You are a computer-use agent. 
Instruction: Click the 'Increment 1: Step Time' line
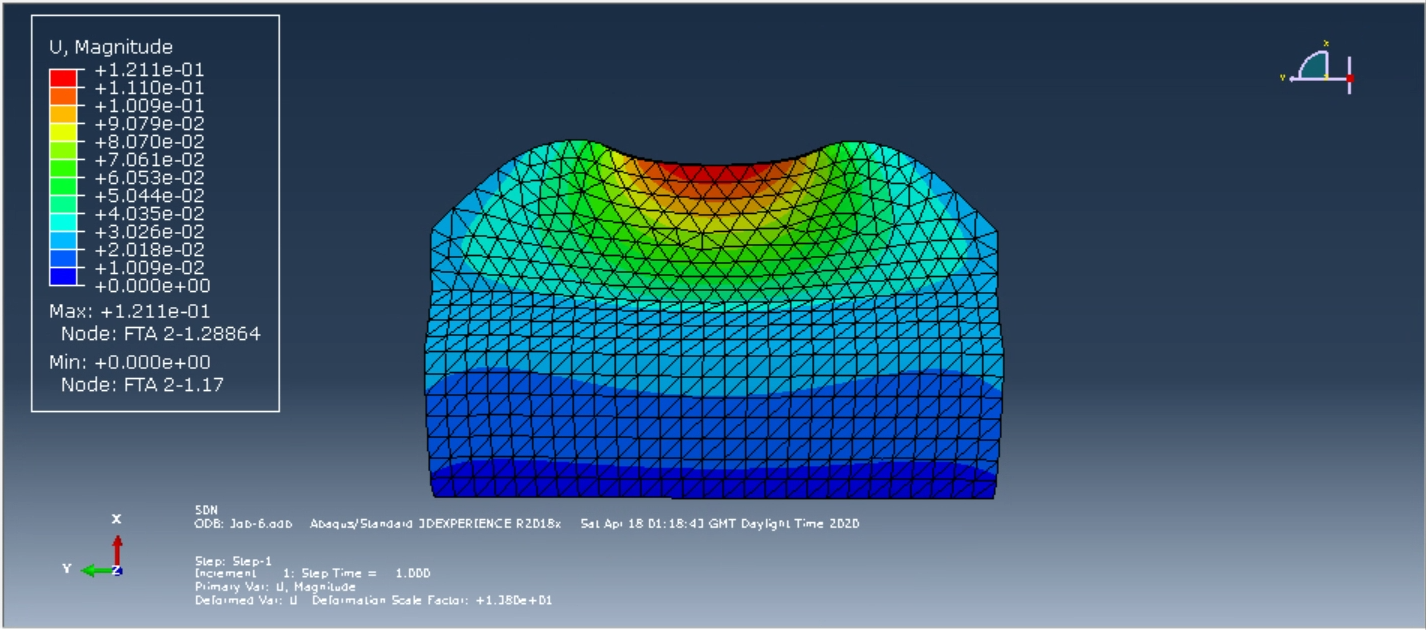(313, 574)
